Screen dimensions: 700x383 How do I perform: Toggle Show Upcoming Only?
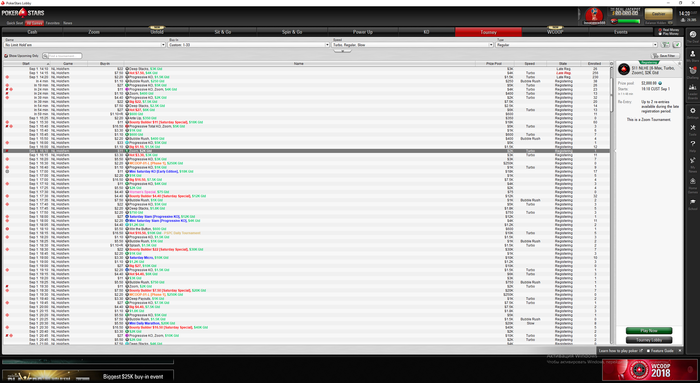tap(21, 56)
